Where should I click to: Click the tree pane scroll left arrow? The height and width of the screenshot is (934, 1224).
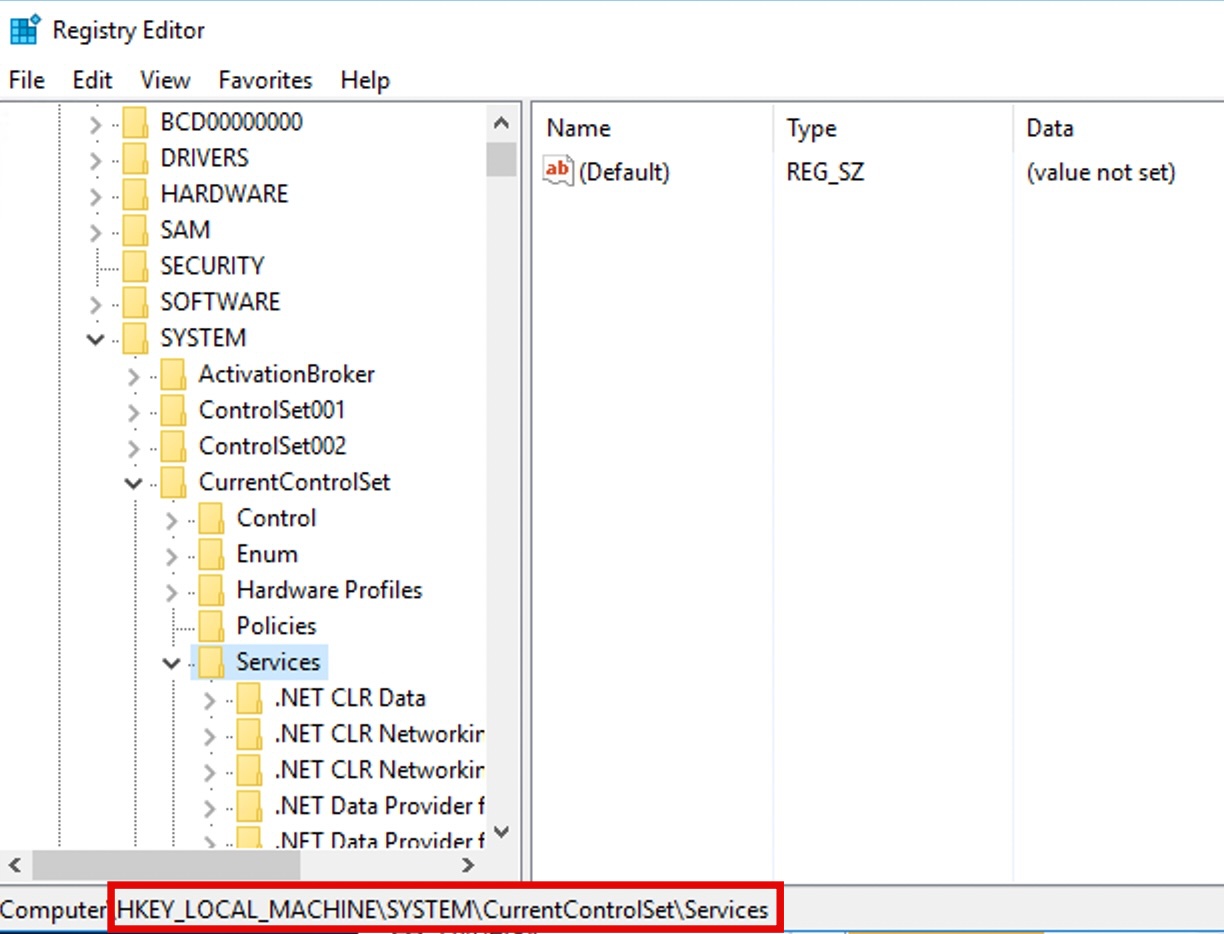[15, 865]
